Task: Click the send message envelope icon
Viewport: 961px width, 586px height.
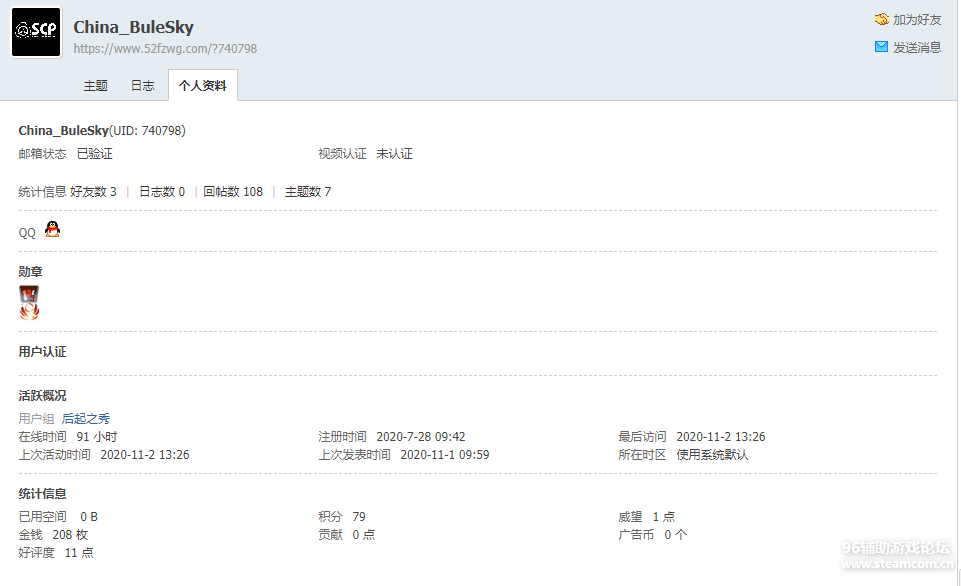Action: click(881, 47)
